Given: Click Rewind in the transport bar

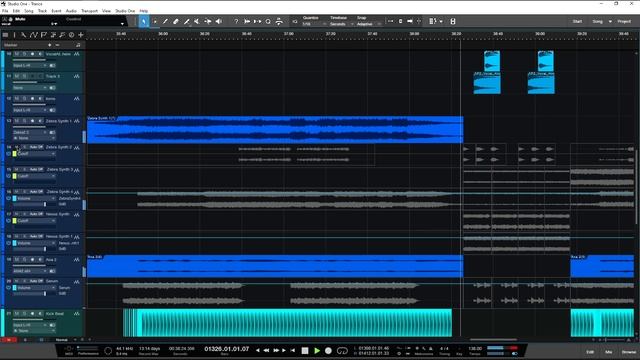Looking at the screenshot, I should 267,351.
